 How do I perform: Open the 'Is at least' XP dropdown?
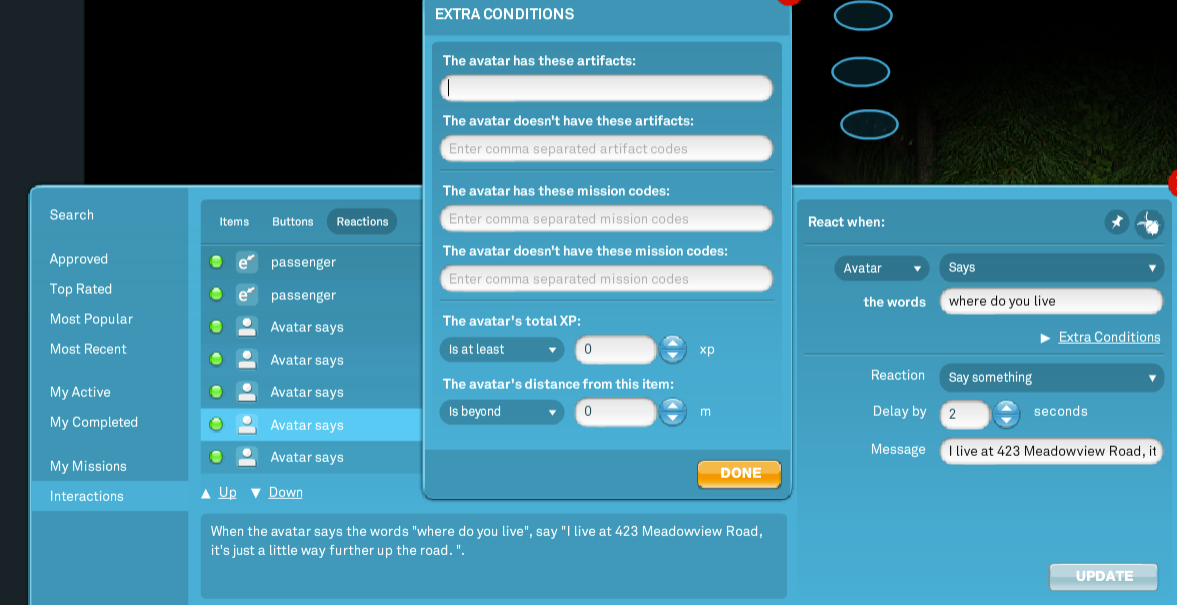(501, 349)
